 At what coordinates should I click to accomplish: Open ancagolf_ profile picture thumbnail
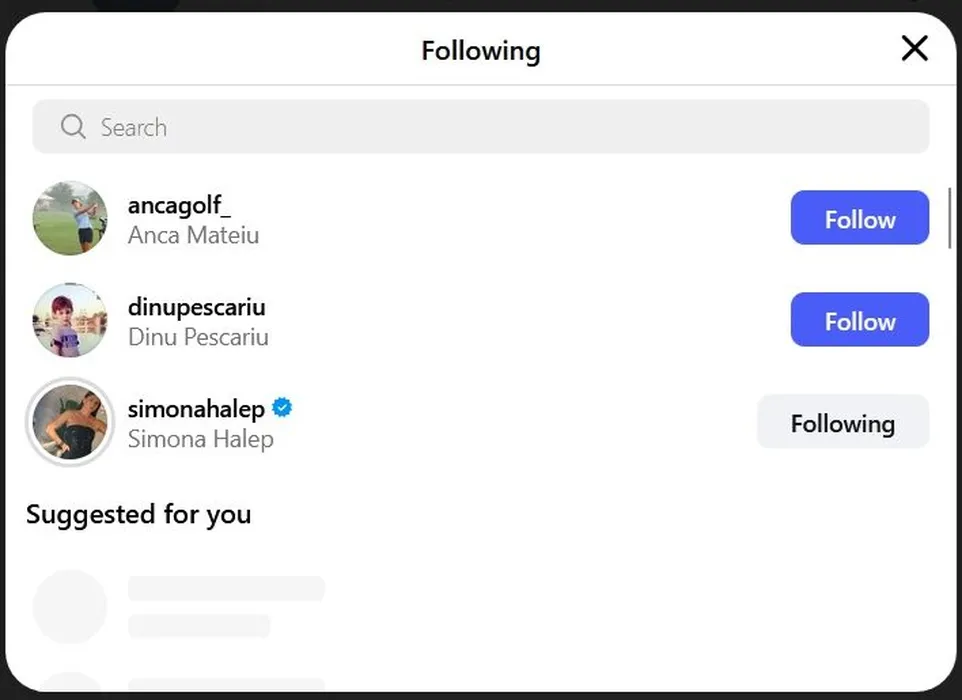(70, 218)
